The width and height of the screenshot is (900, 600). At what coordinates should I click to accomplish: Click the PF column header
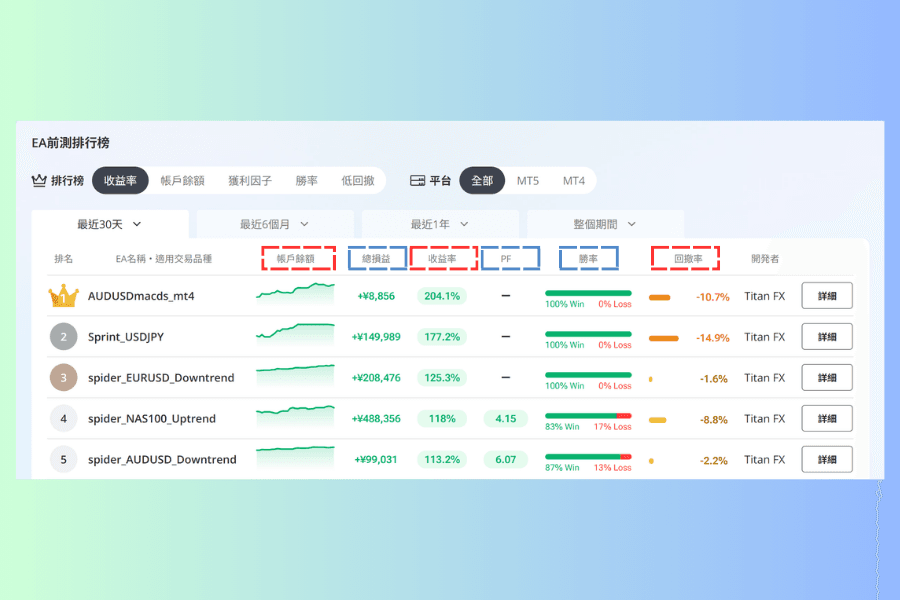pos(506,259)
